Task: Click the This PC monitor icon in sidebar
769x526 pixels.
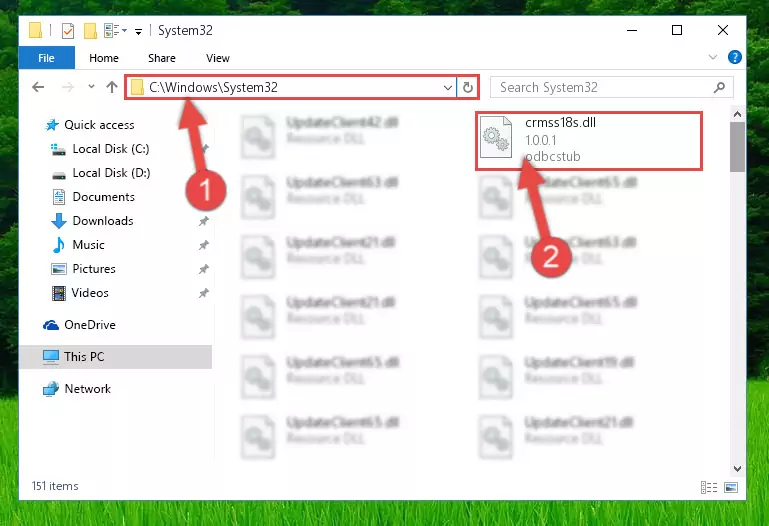Action: click(x=51, y=357)
